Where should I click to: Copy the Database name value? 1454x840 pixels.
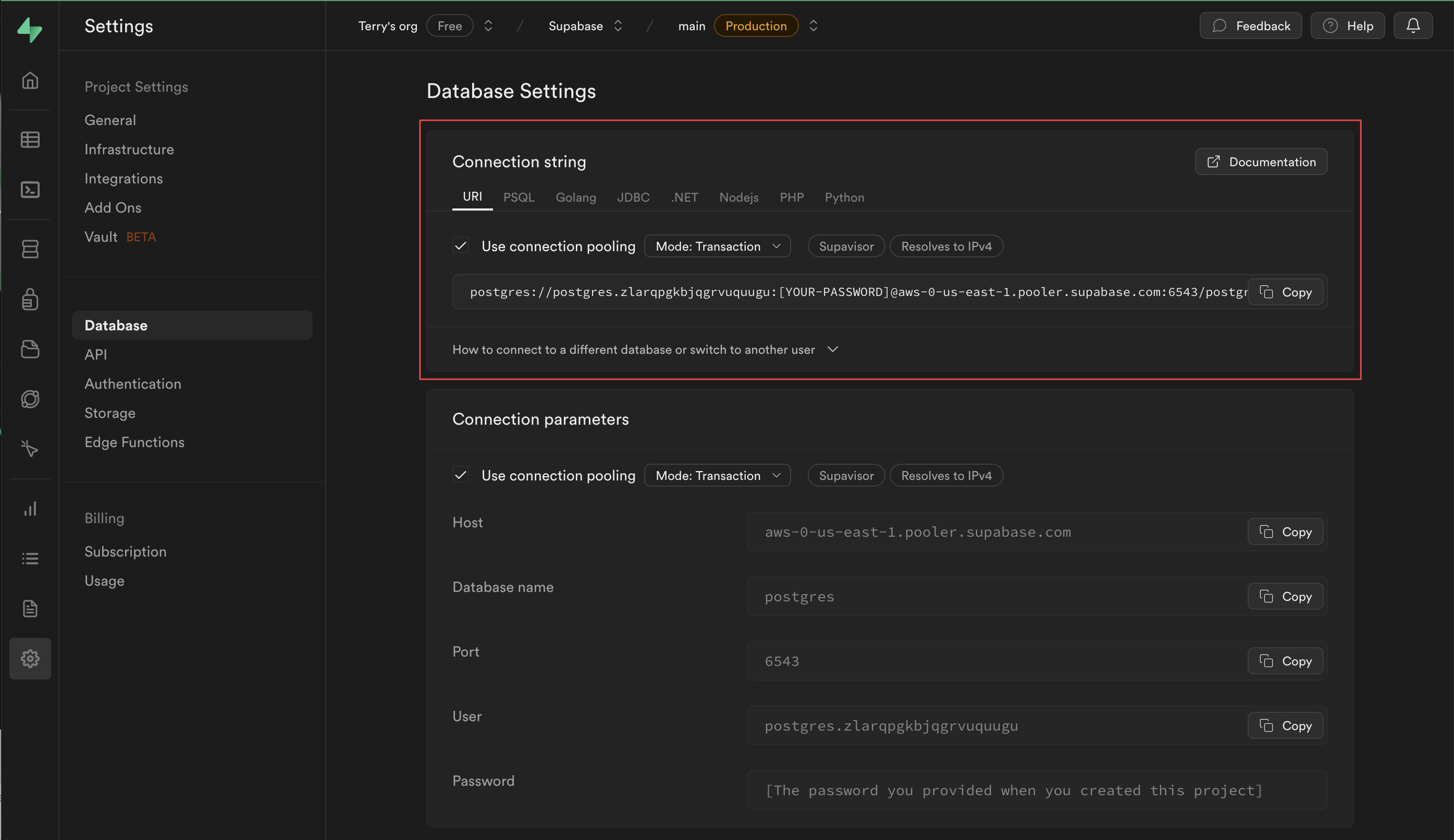click(x=1285, y=596)
